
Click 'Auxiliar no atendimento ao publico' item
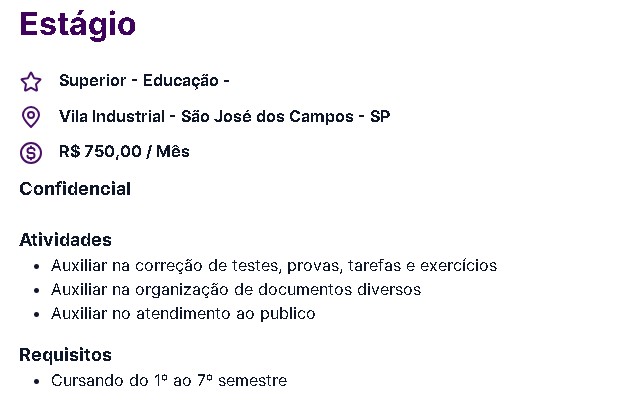pyautogui.click(x=183, y=314)
